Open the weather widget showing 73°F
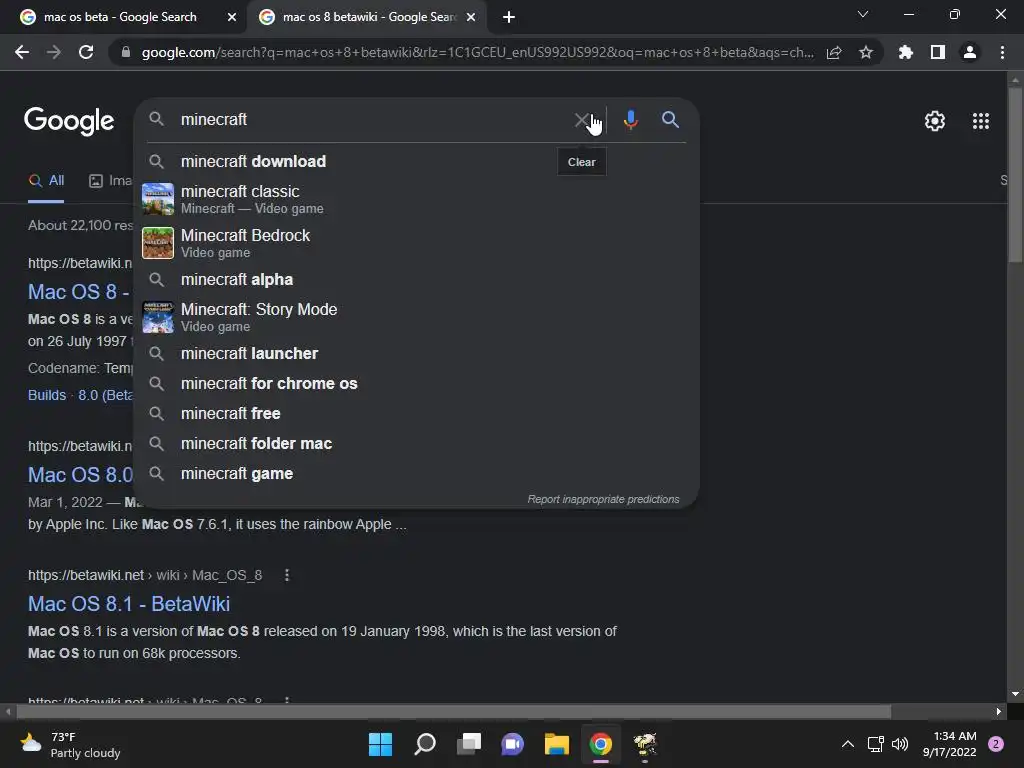The width and height of the screenshot is (1024, 768). click(x=70, y=744)
